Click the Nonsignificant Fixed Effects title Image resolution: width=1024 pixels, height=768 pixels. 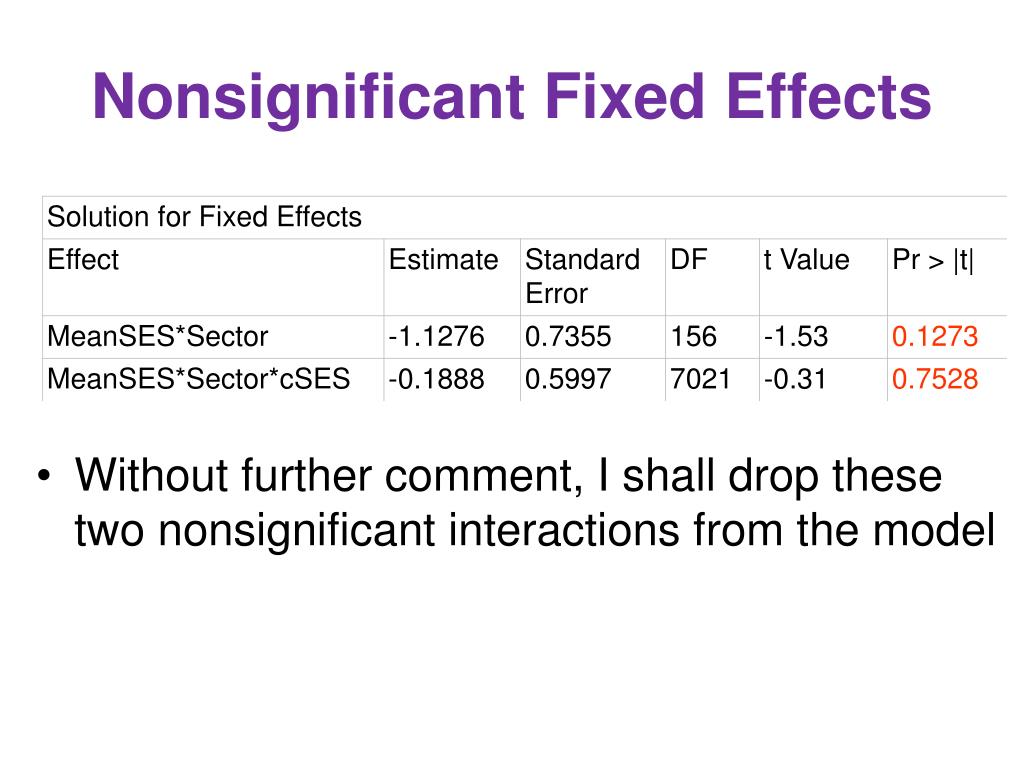pyautogui.click(x=511, y=97)
